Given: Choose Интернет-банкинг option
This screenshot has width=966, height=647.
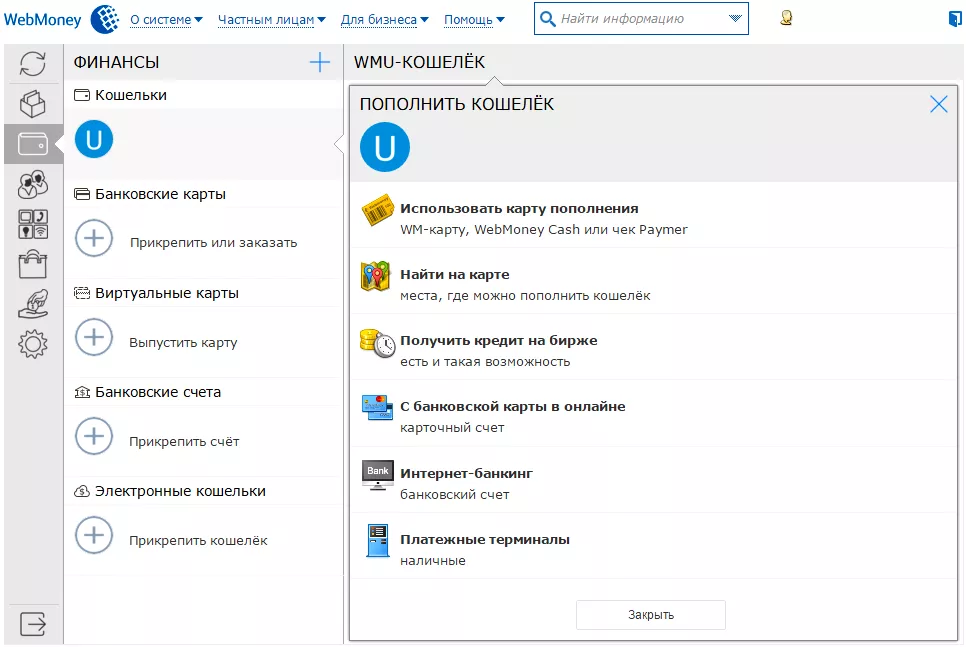Looking at the screenshot, I should (654, 479).
